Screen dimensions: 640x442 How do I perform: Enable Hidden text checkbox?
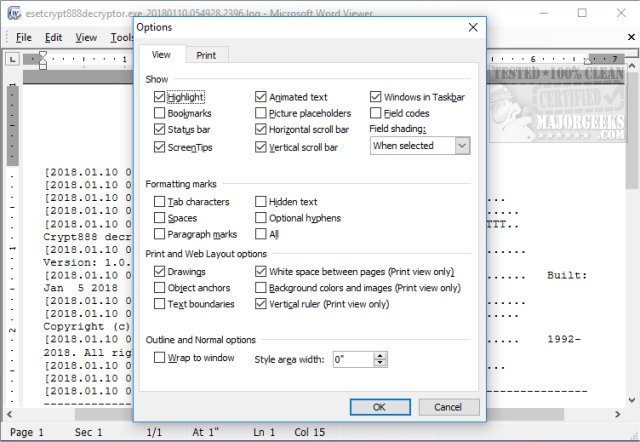click(260, 202)
